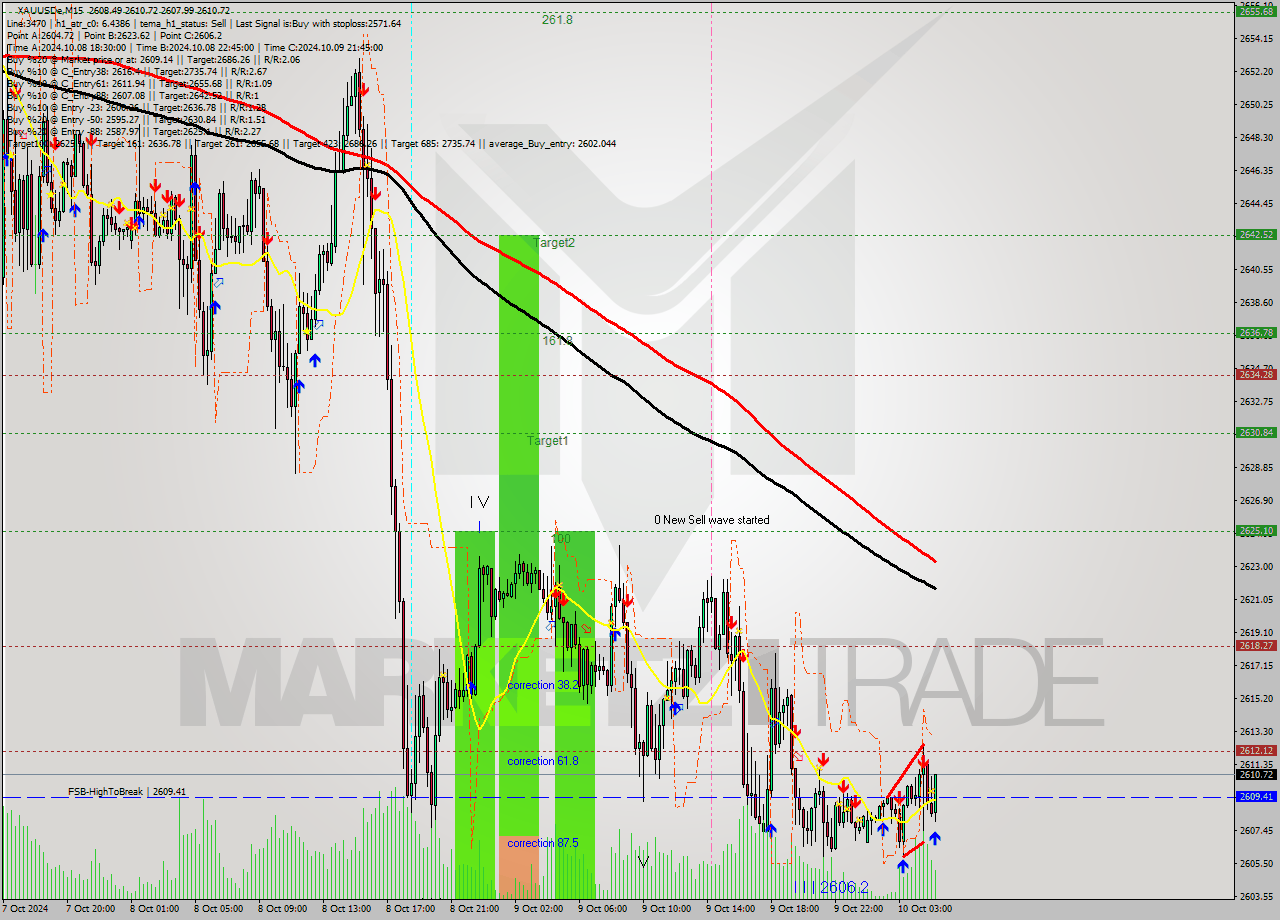
Task: Click the '9 Oct 02:00' time axis label
Action: tap(539, 909)
